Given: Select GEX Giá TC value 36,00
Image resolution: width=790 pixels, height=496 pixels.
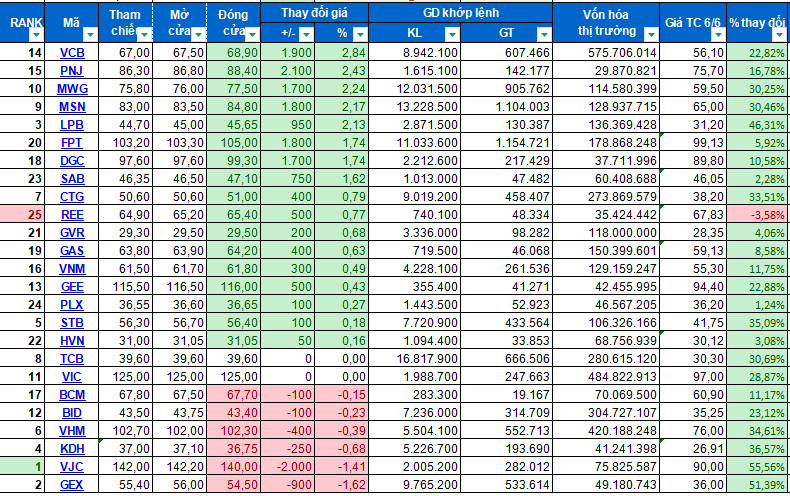Looking at the screenshot, I should pos(693,485).
